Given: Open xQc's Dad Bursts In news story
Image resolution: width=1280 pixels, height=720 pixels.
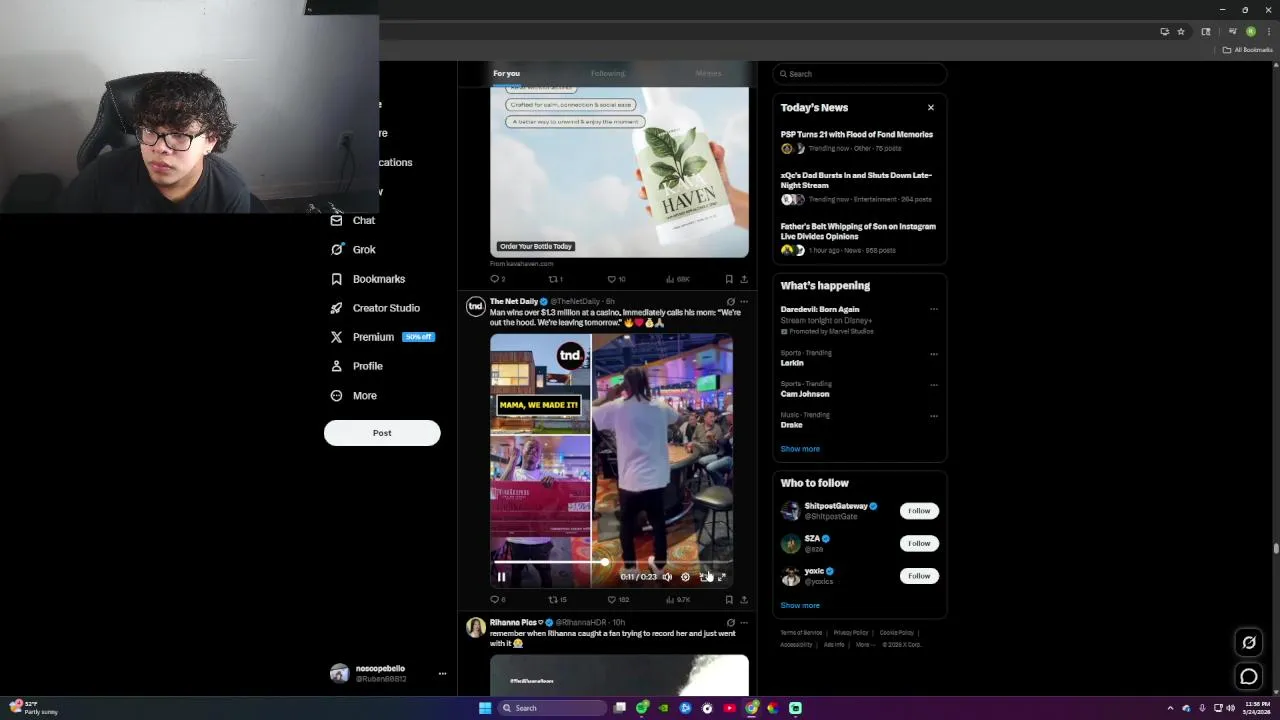Looking at the screenshot, I should [858, 187].
